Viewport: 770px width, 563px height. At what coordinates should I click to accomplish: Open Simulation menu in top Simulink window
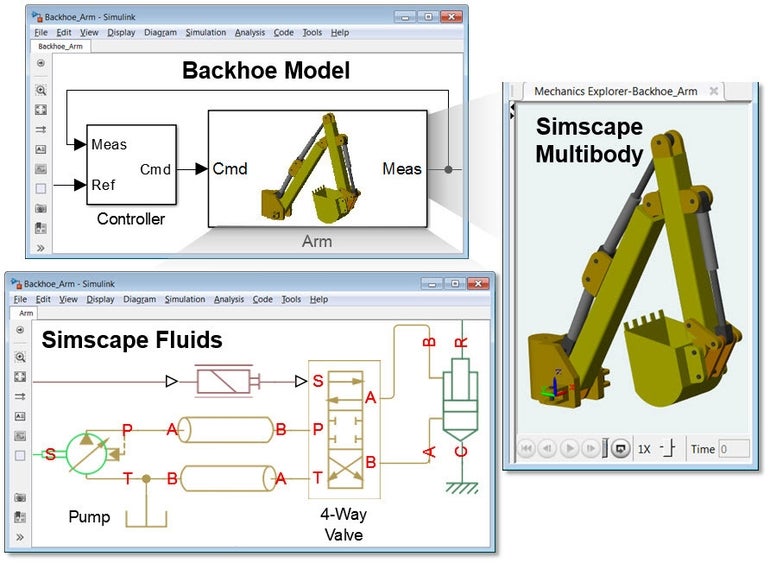pos(205,32)
